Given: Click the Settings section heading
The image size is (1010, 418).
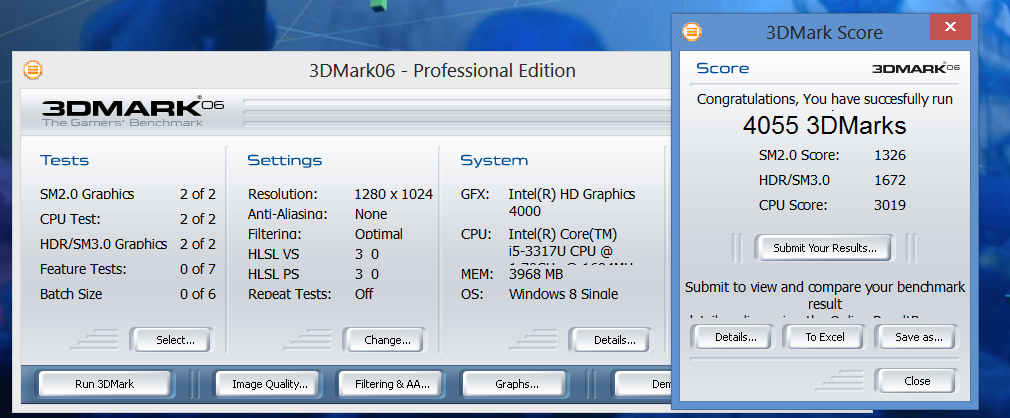Looking at the screenshot, I should pos(285,160).
